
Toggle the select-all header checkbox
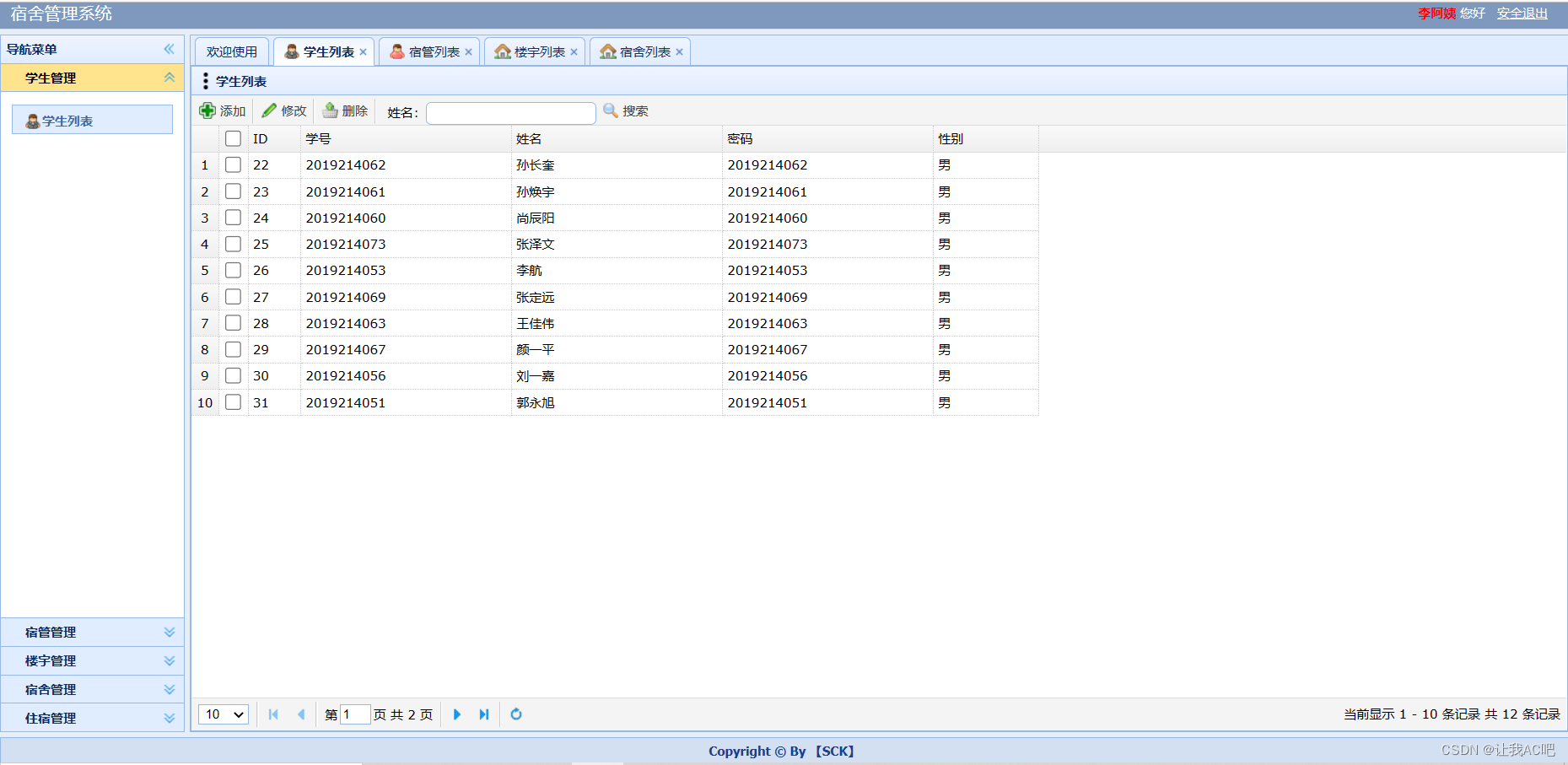234,139
